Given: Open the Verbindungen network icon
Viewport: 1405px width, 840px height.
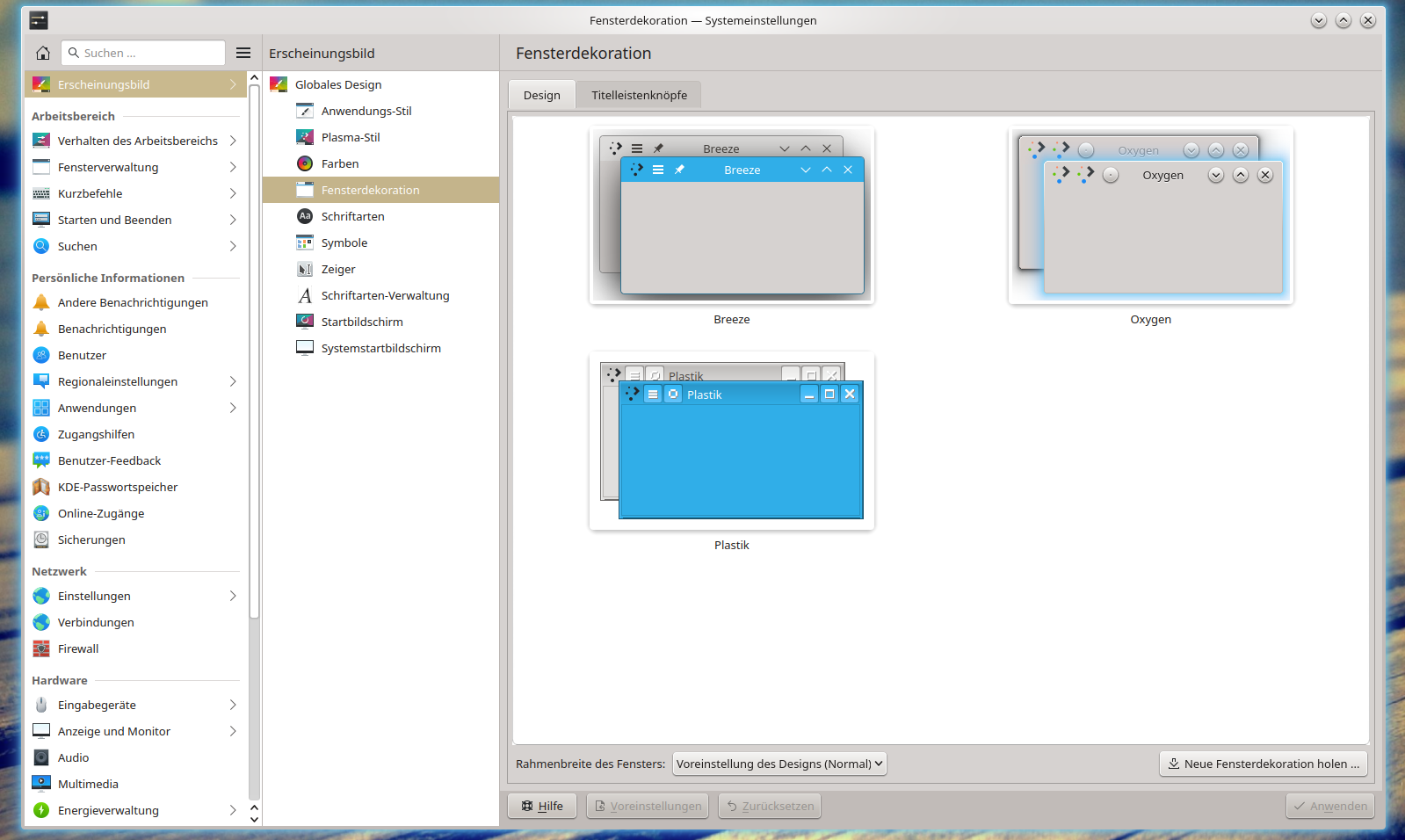Looking at the screenshot, I should click(x=41, y=622).
